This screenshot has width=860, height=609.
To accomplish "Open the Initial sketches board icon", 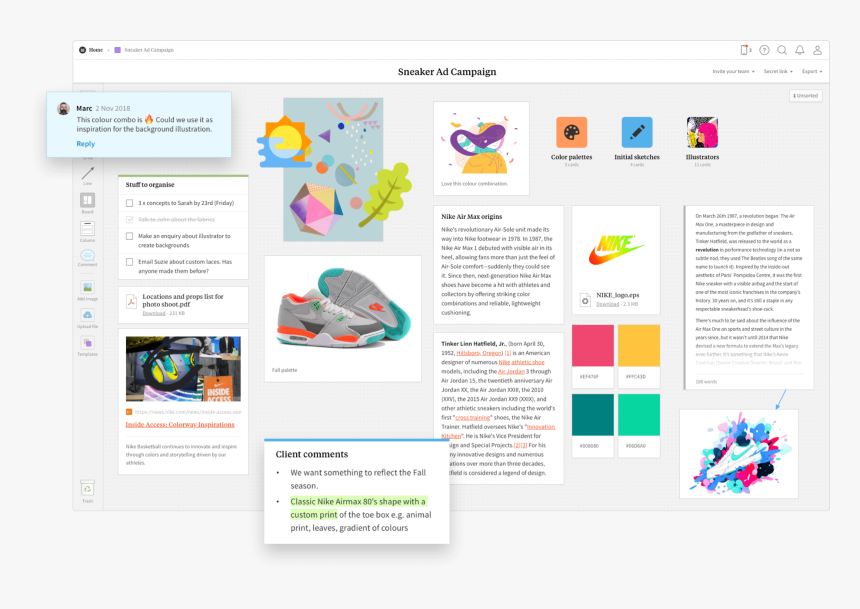I will point(637,132).
